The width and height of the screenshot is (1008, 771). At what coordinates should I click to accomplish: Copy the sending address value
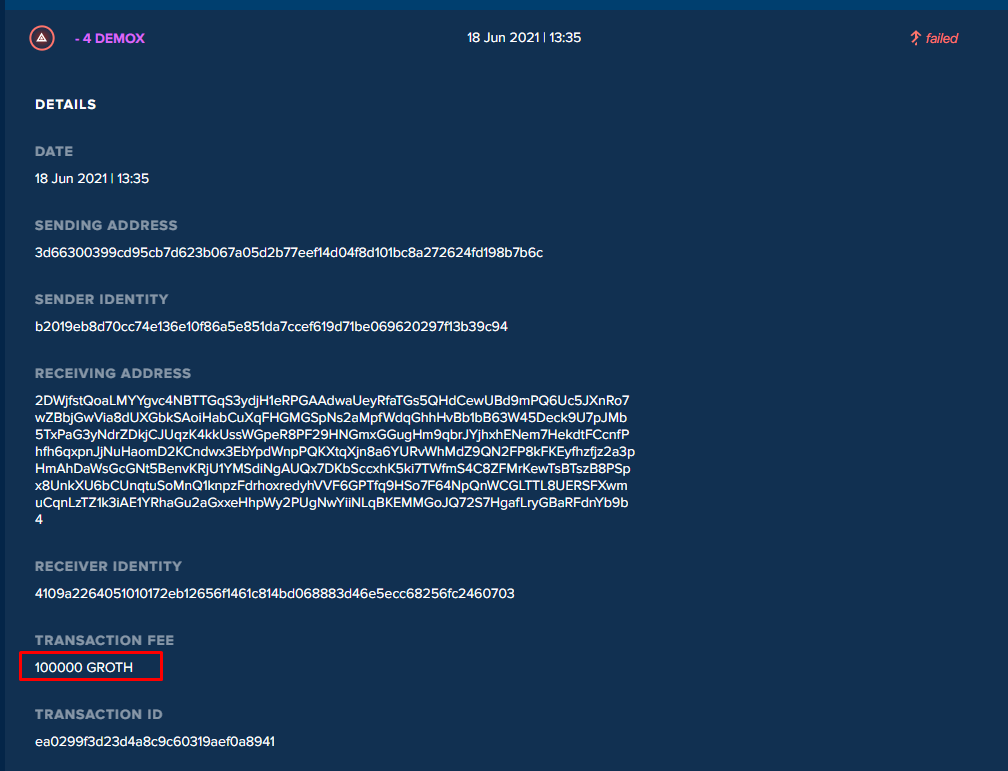(x=290, y=252)
